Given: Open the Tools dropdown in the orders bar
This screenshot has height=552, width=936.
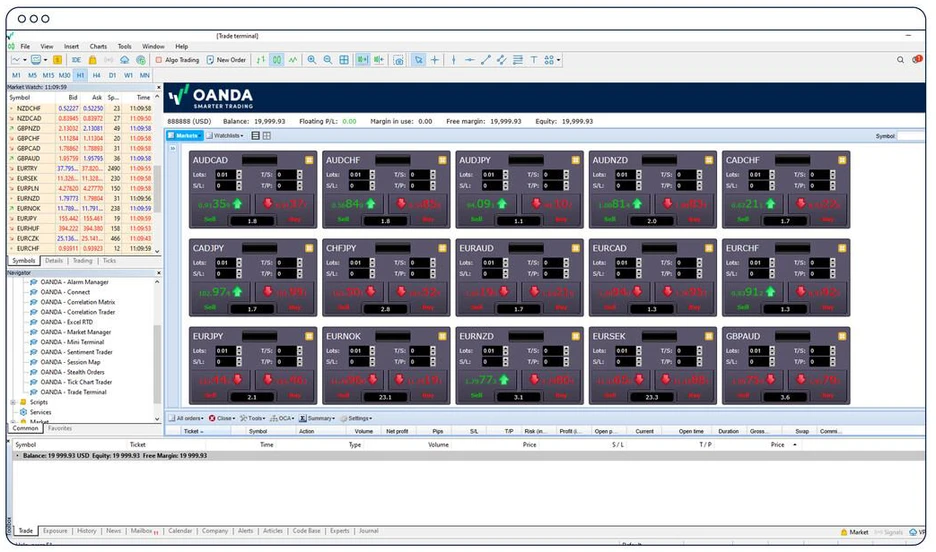Looking at the screenshot, I should (253, 418).
